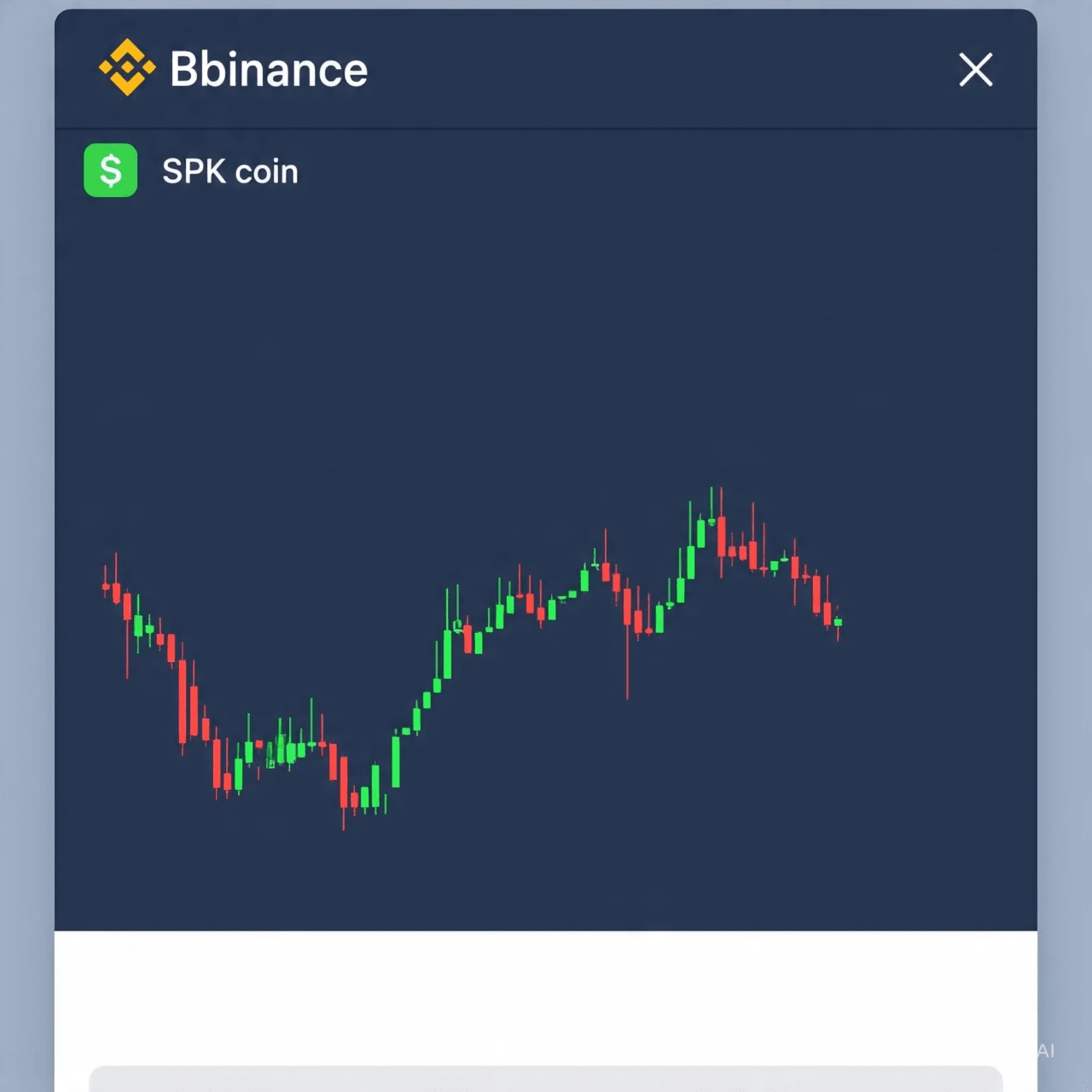Click the first red candle at chart's left edge
The image size is (1092, 1092).
pos(106,586)
